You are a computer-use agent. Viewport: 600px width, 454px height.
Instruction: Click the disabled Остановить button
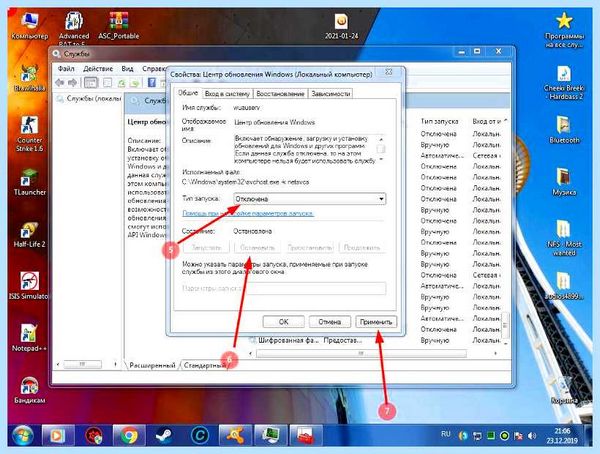(257, 247)
